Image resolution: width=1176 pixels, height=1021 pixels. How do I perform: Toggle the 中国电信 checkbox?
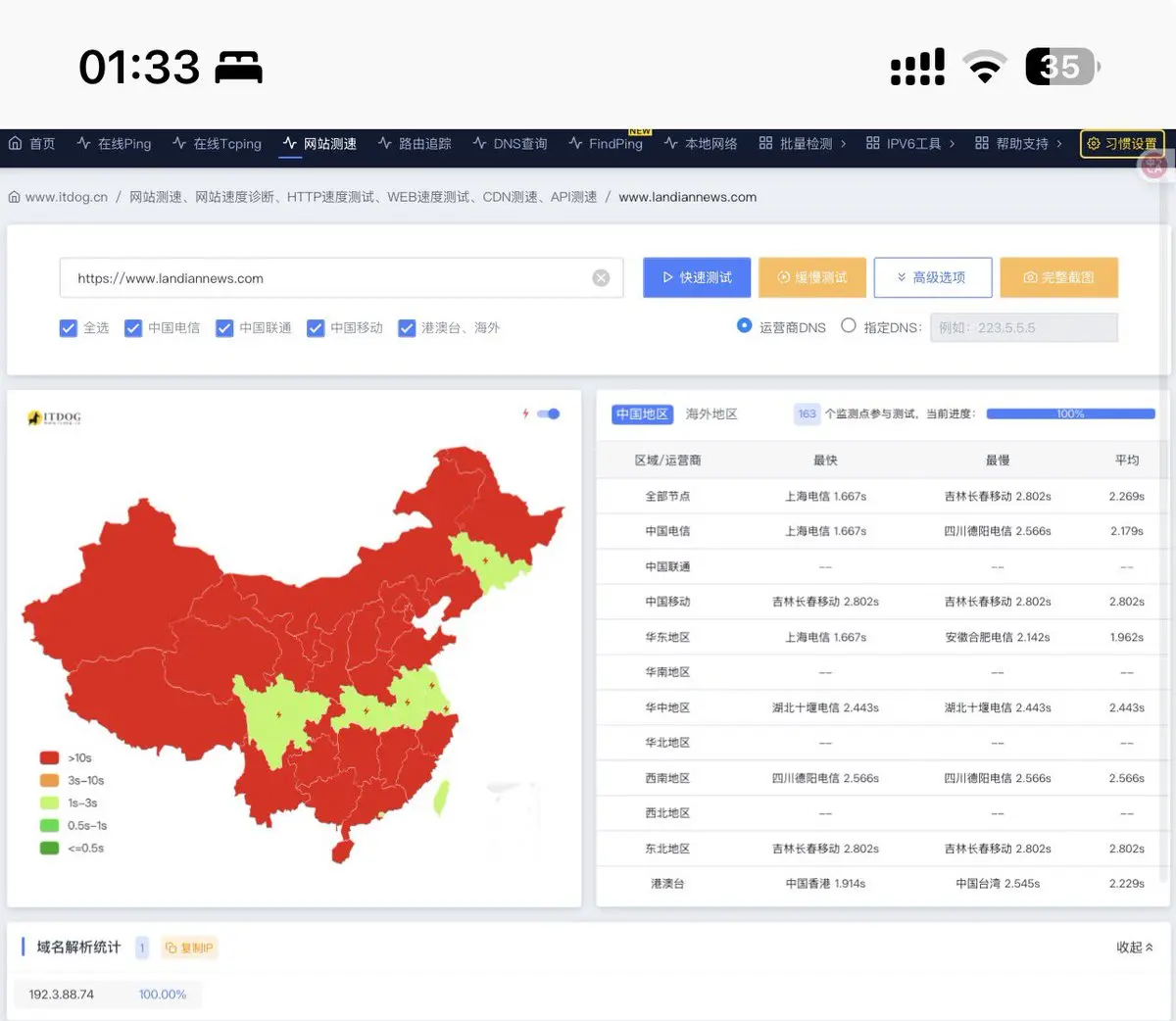click(133, 328)
